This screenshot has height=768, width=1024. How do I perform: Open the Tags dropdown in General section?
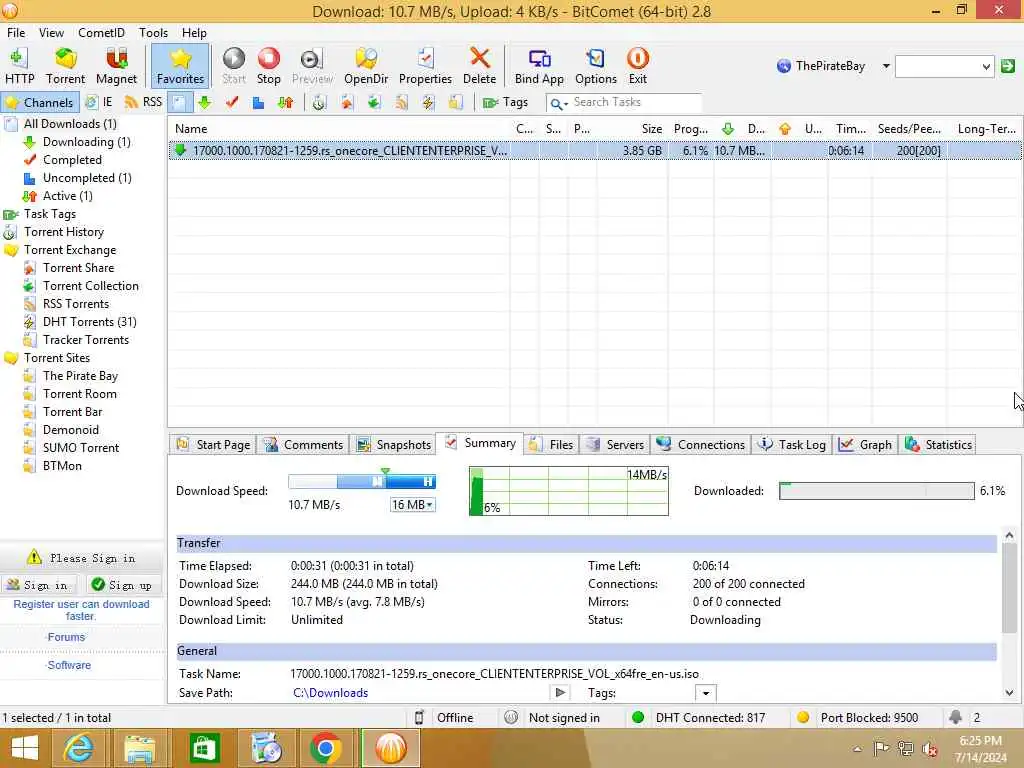click(705, 693)
